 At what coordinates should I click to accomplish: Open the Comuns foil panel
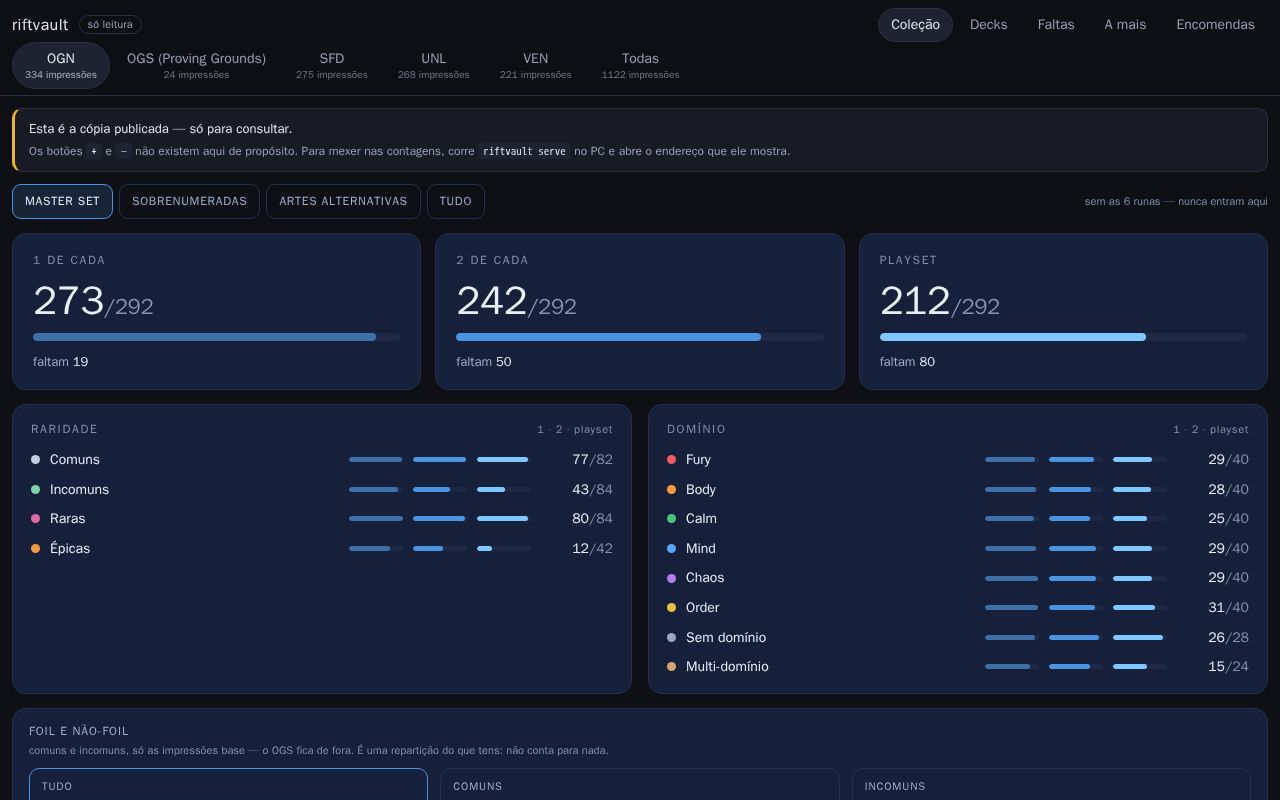pos(640,785)
